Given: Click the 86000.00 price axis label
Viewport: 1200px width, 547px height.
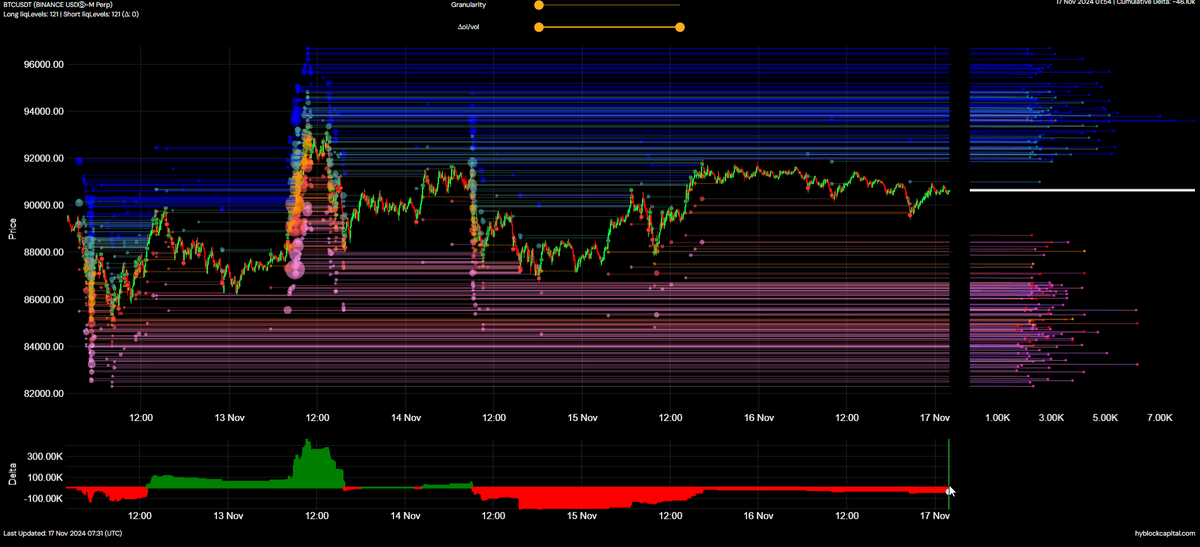Looking at the screenshot, I should click(44, 299).
